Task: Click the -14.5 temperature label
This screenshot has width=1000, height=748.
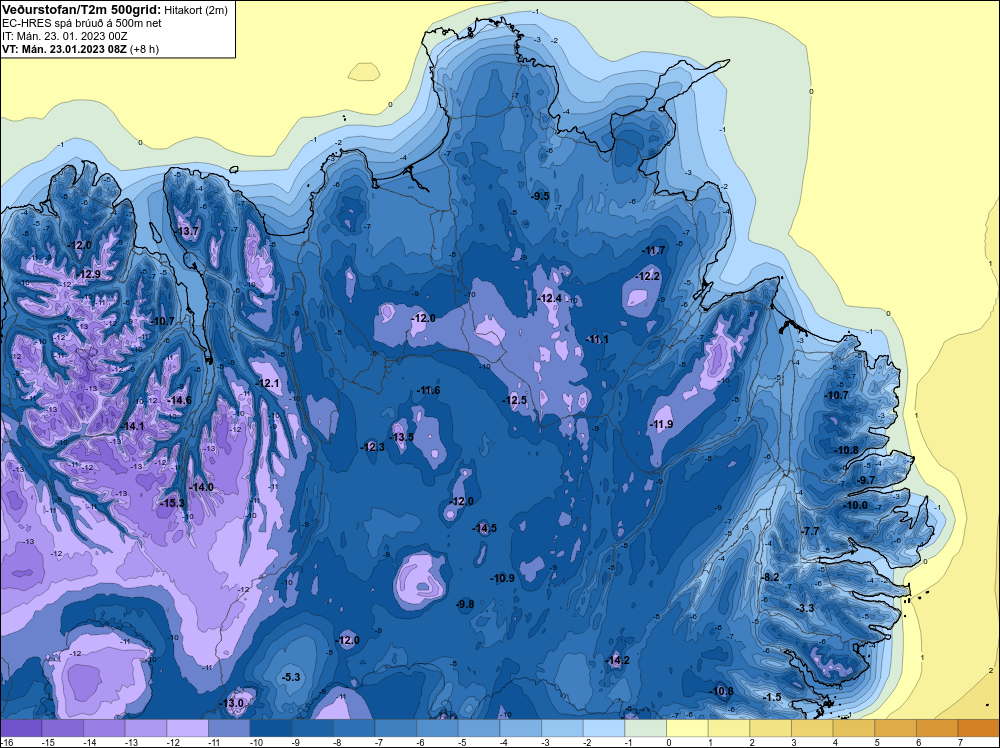Action: click(x=485, y=528)
